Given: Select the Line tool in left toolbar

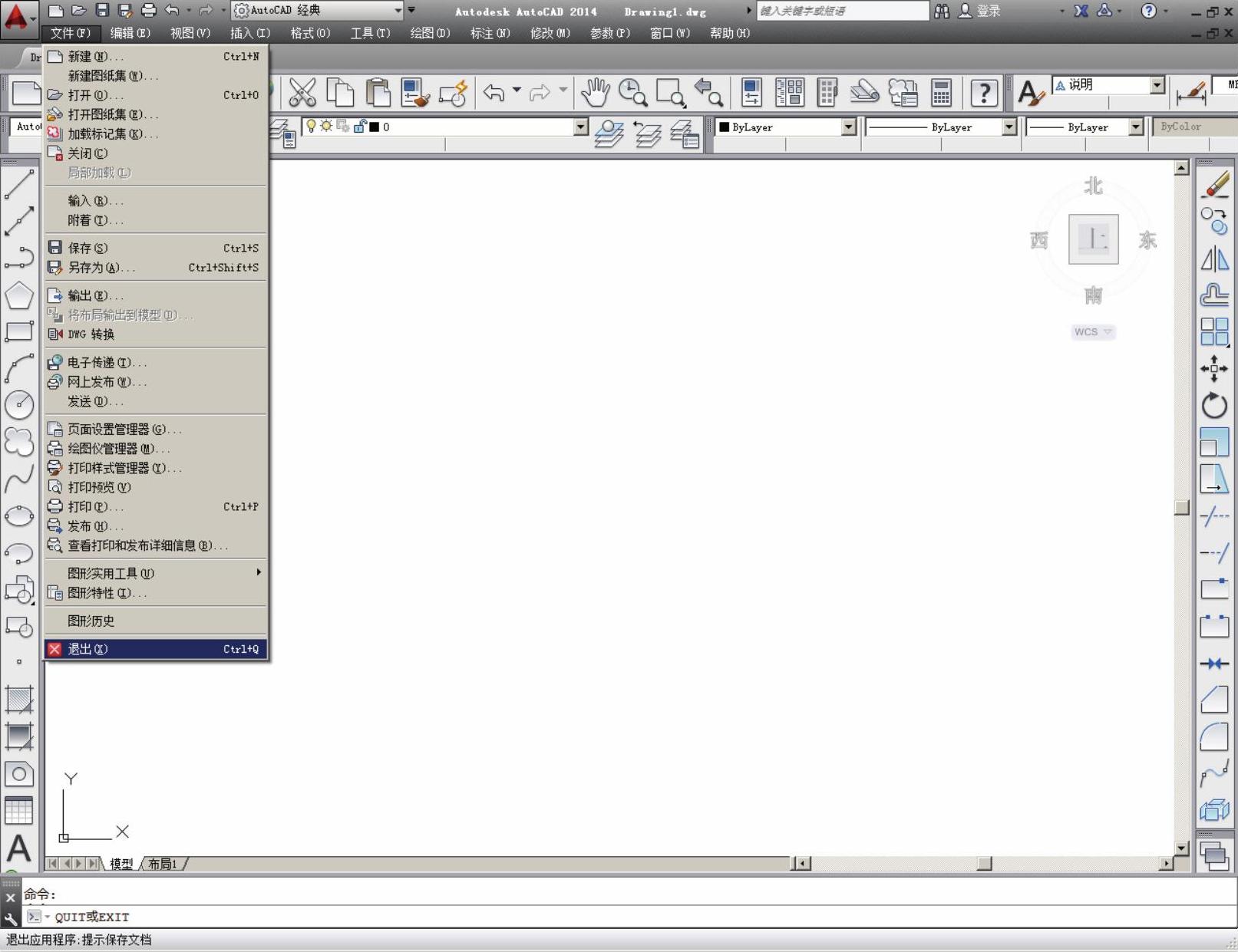Looking at the screenshot, I should click(x=19, y=184).
